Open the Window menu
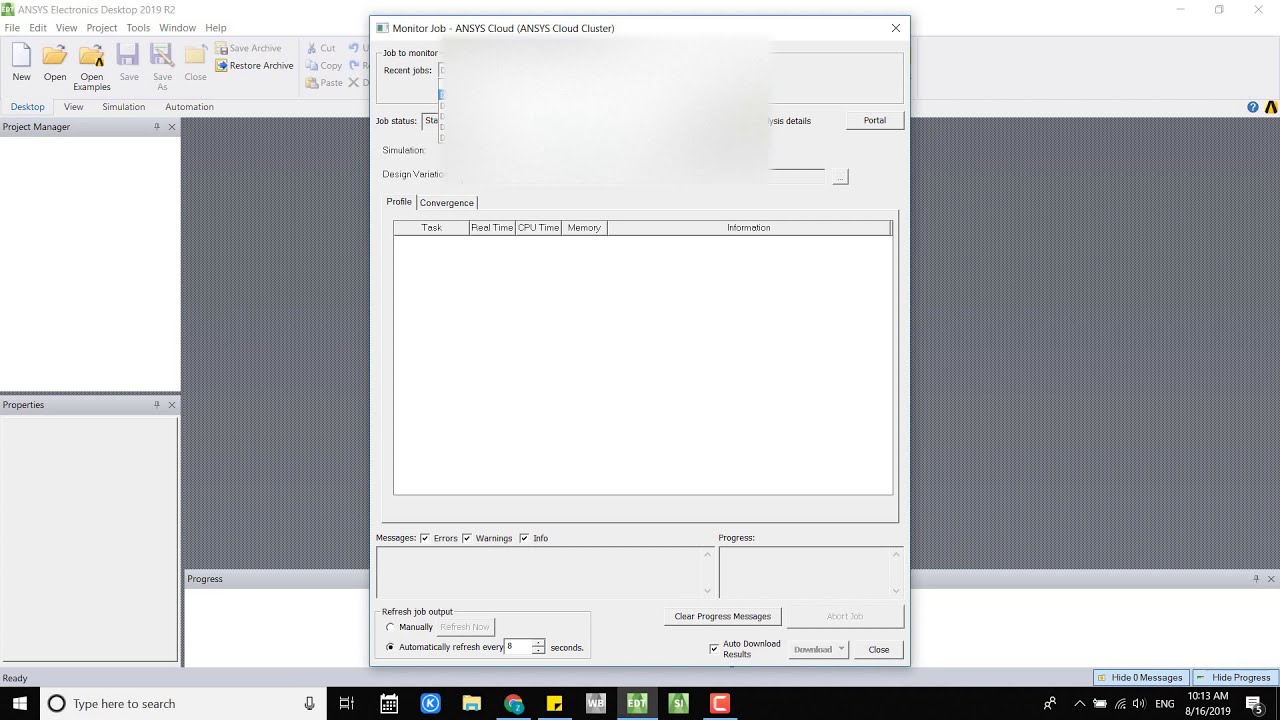The width and height of the screenshot is (1280, 720). point(178,28)
